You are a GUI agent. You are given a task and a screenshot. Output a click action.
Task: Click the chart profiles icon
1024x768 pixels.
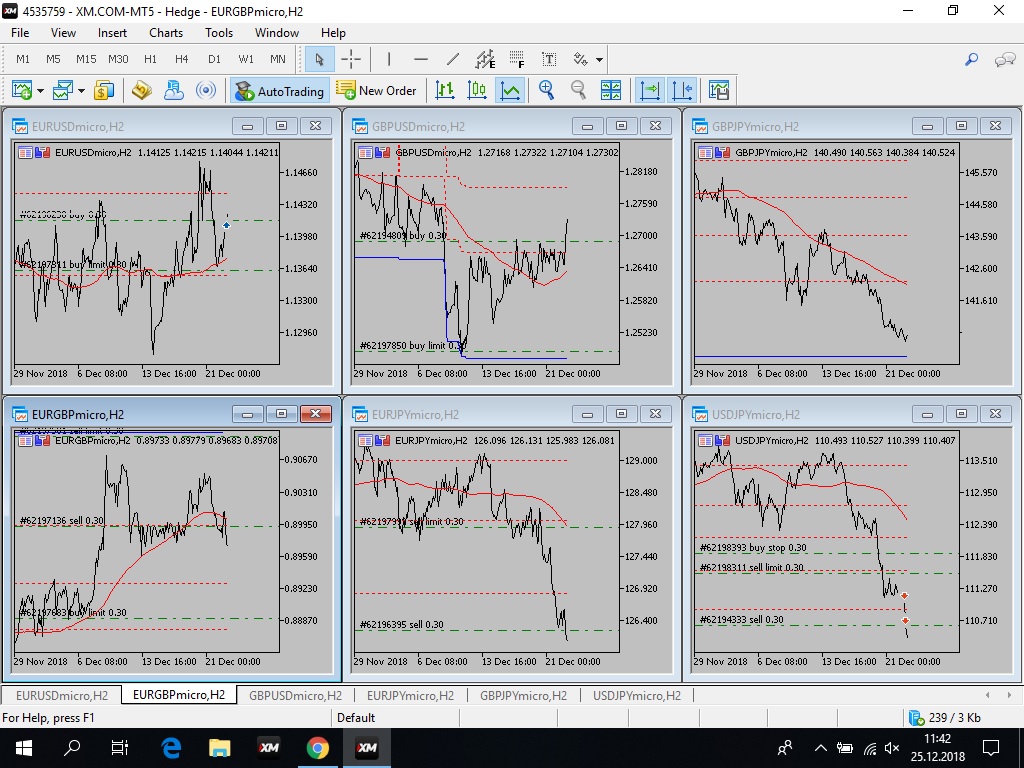[x=62, y=90]
